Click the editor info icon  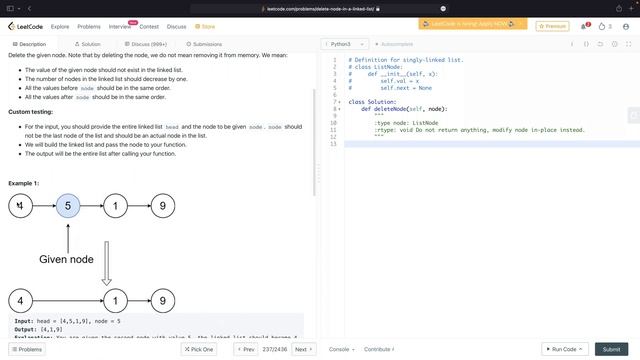click(572, 44)
